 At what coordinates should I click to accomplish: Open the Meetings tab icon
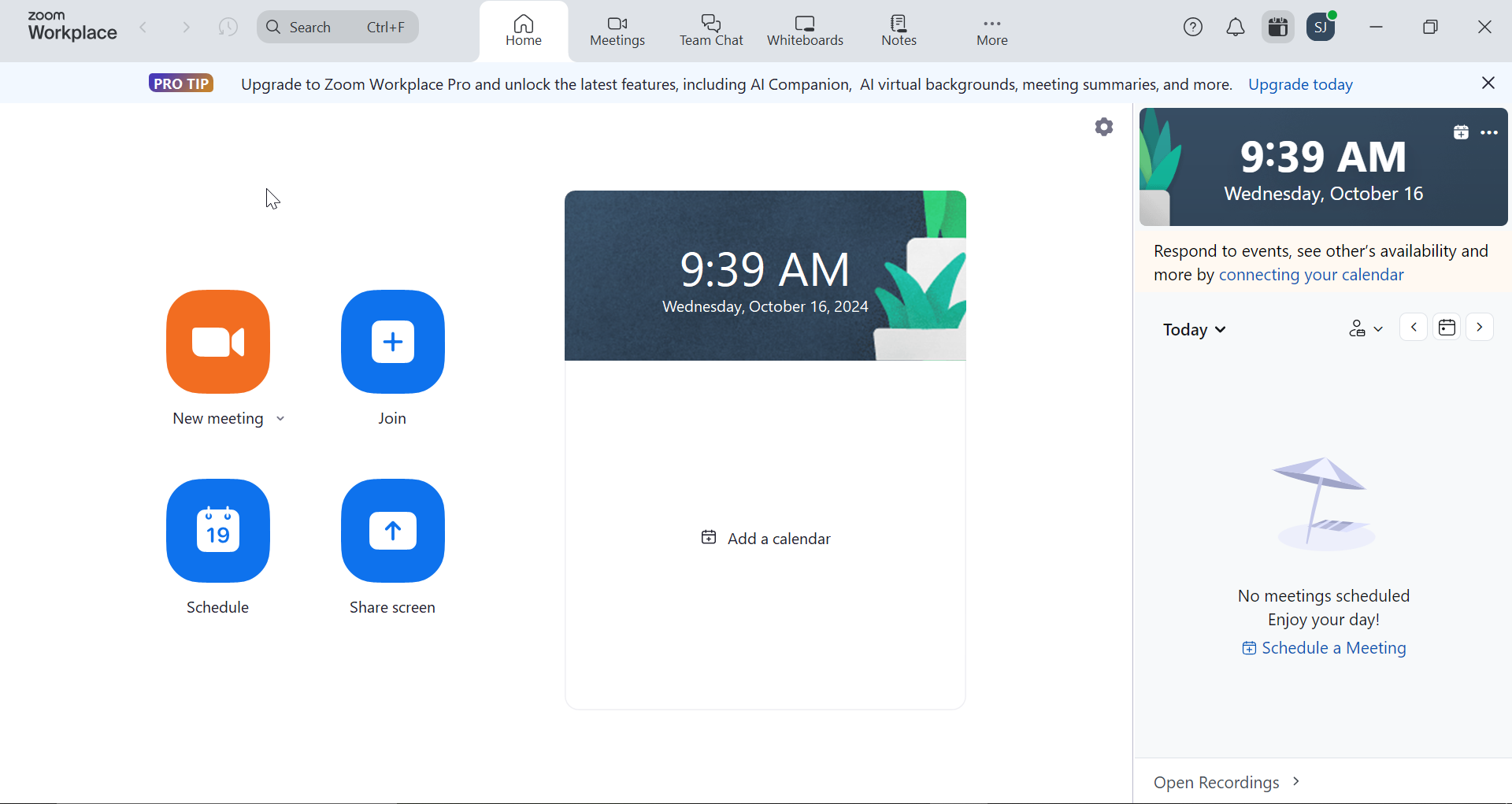pyautogui.click(x=617, y=24)
